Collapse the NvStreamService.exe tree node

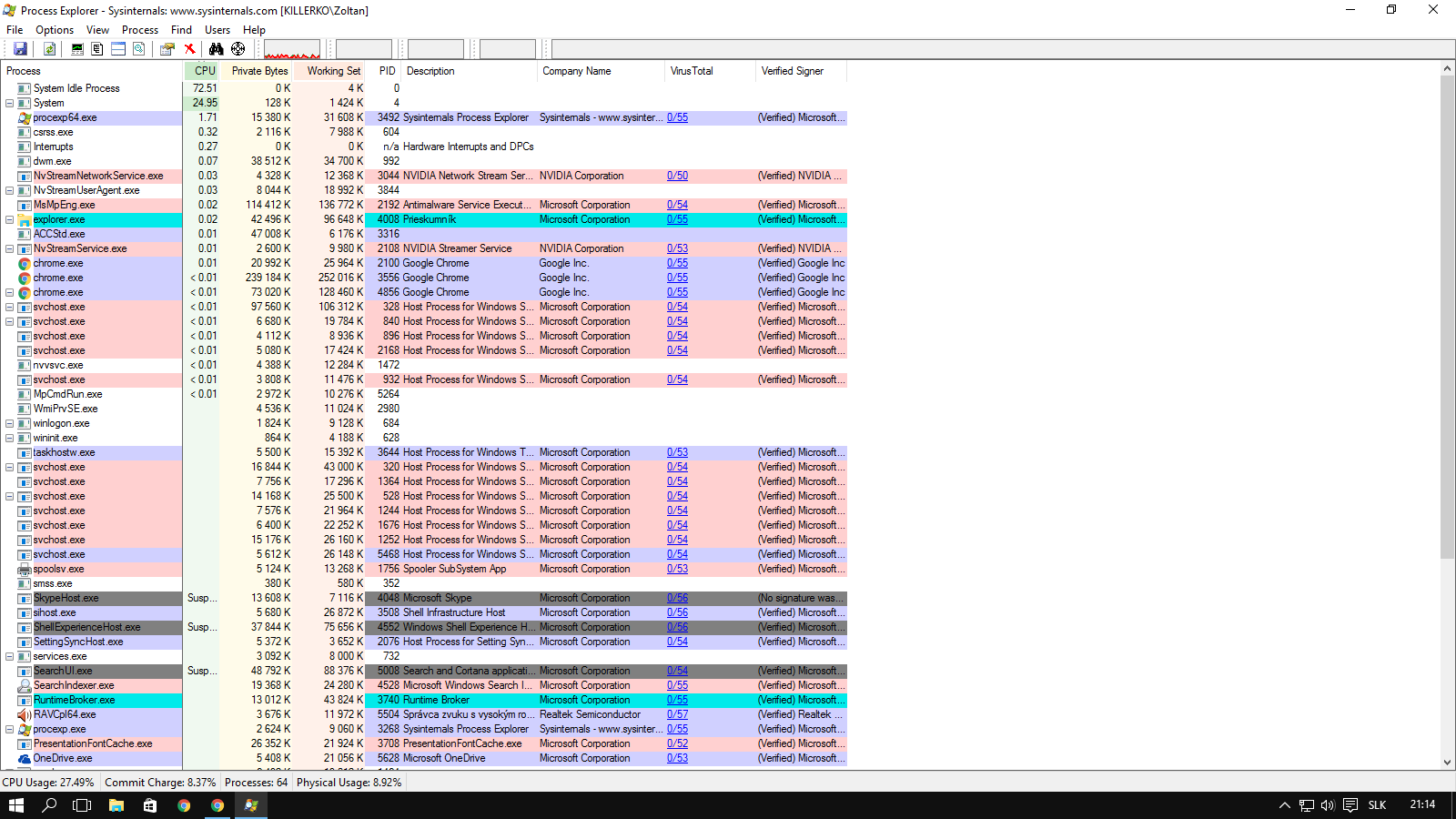click(9, 248)
